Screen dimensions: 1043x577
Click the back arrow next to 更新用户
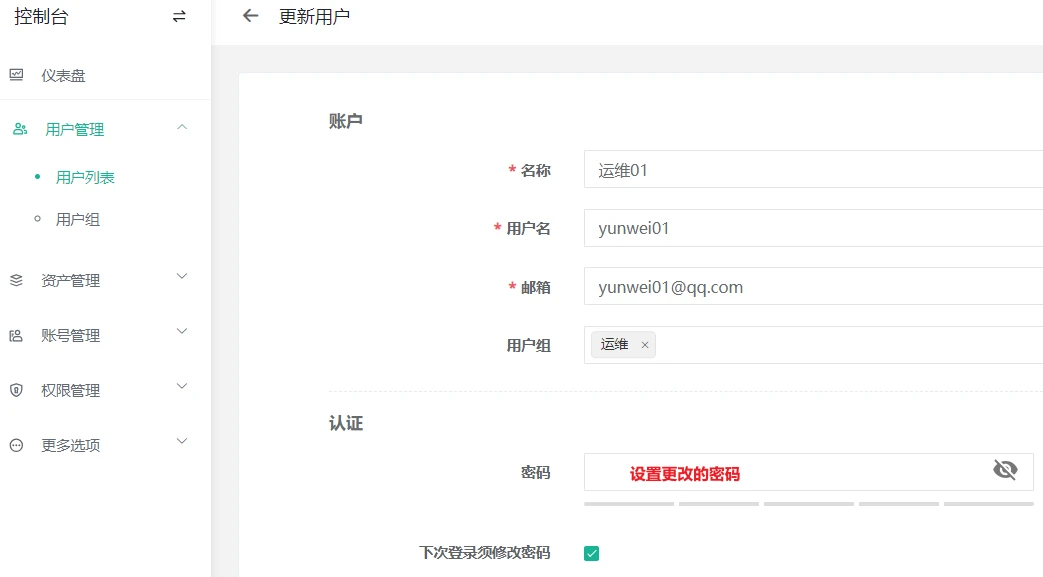(250, 15)
